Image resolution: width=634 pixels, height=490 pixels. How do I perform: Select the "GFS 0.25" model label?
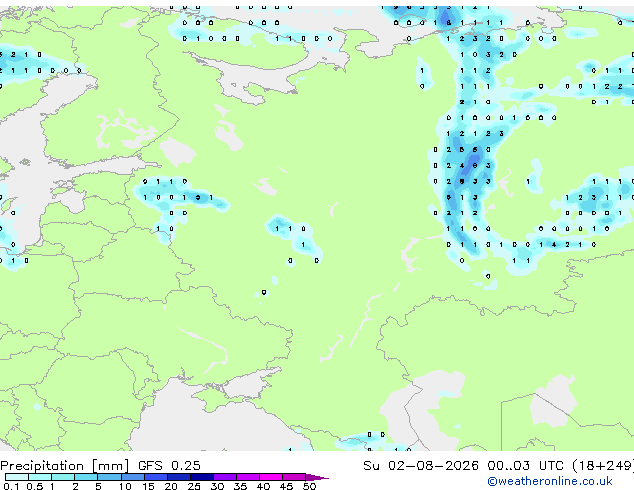169,465
